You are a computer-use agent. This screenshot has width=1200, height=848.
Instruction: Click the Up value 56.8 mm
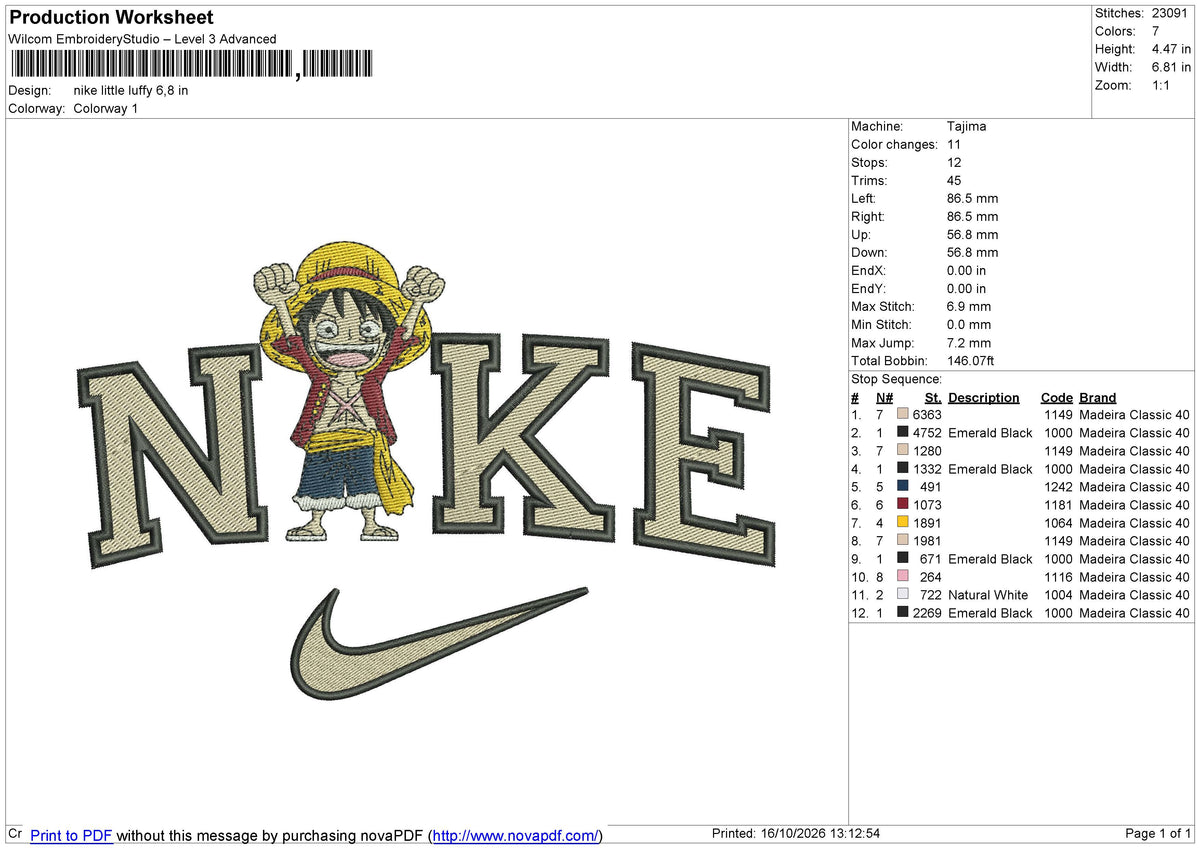(972, 234)
